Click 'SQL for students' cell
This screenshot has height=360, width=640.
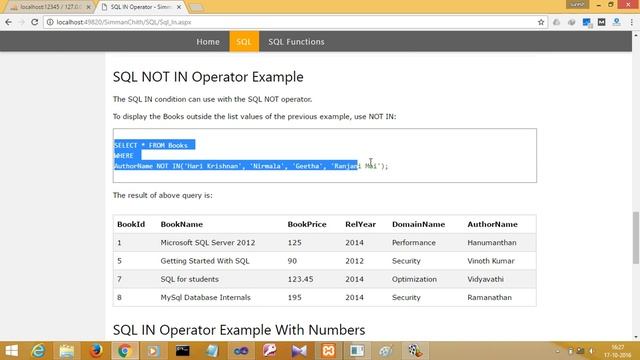189,279
